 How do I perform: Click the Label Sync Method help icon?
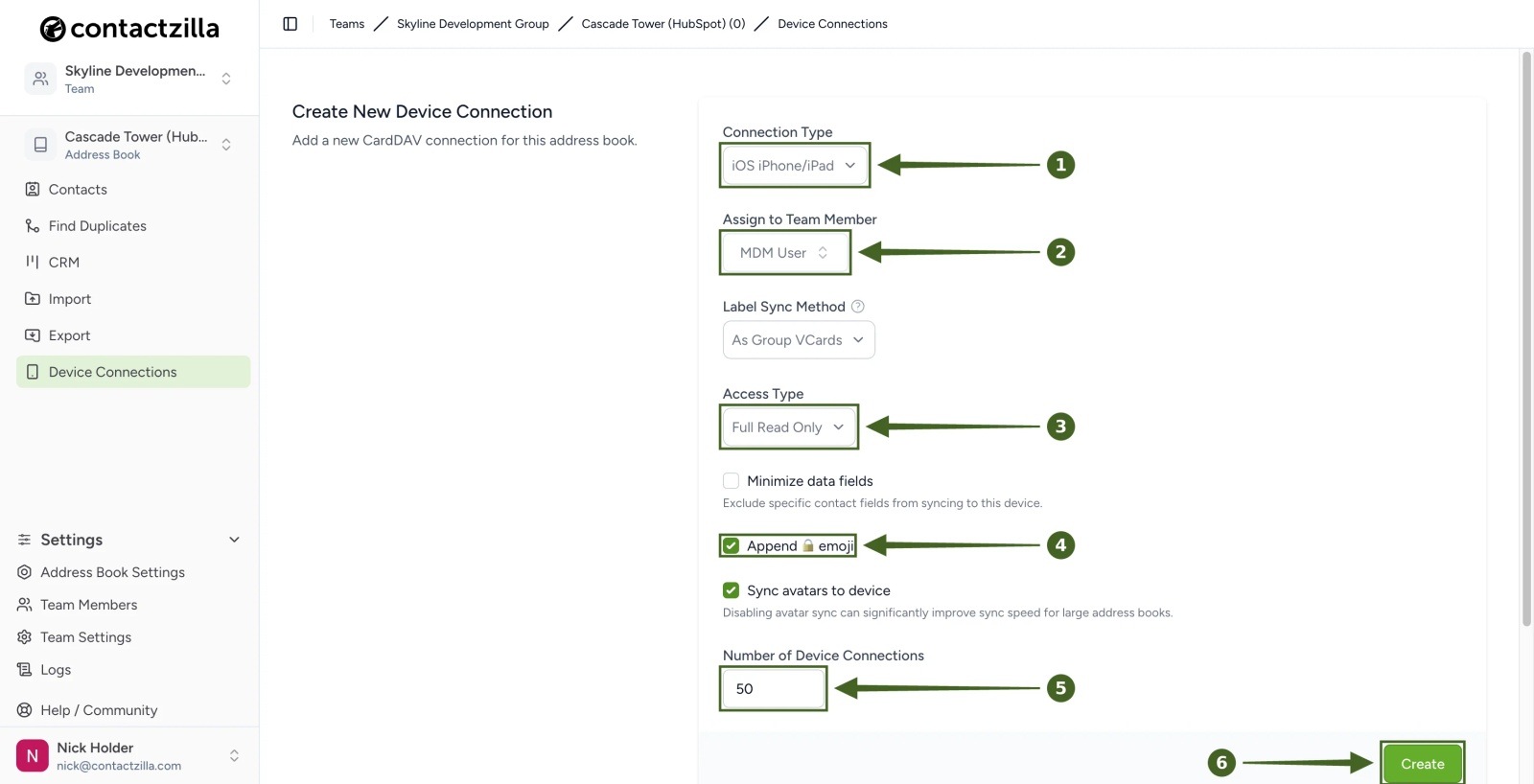(x=858, y=307)
